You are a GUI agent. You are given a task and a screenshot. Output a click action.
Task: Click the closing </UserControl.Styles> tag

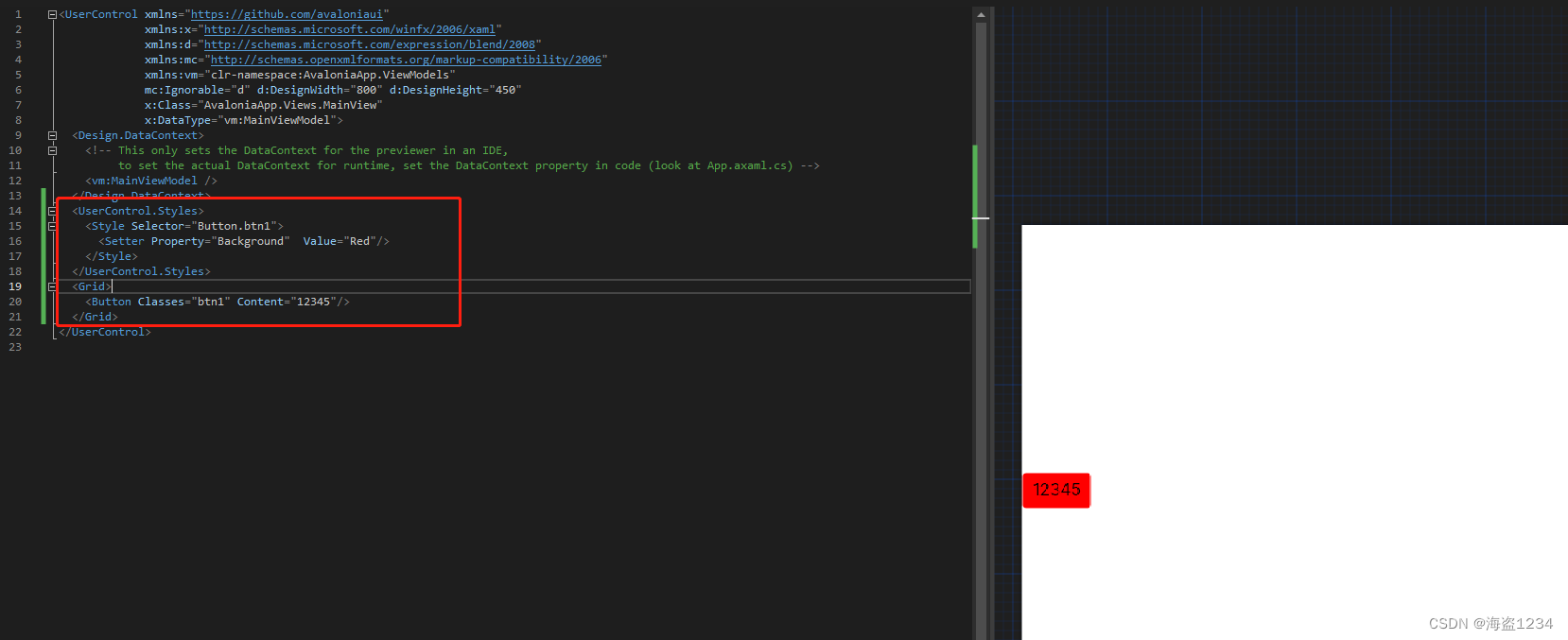(142, 271)
